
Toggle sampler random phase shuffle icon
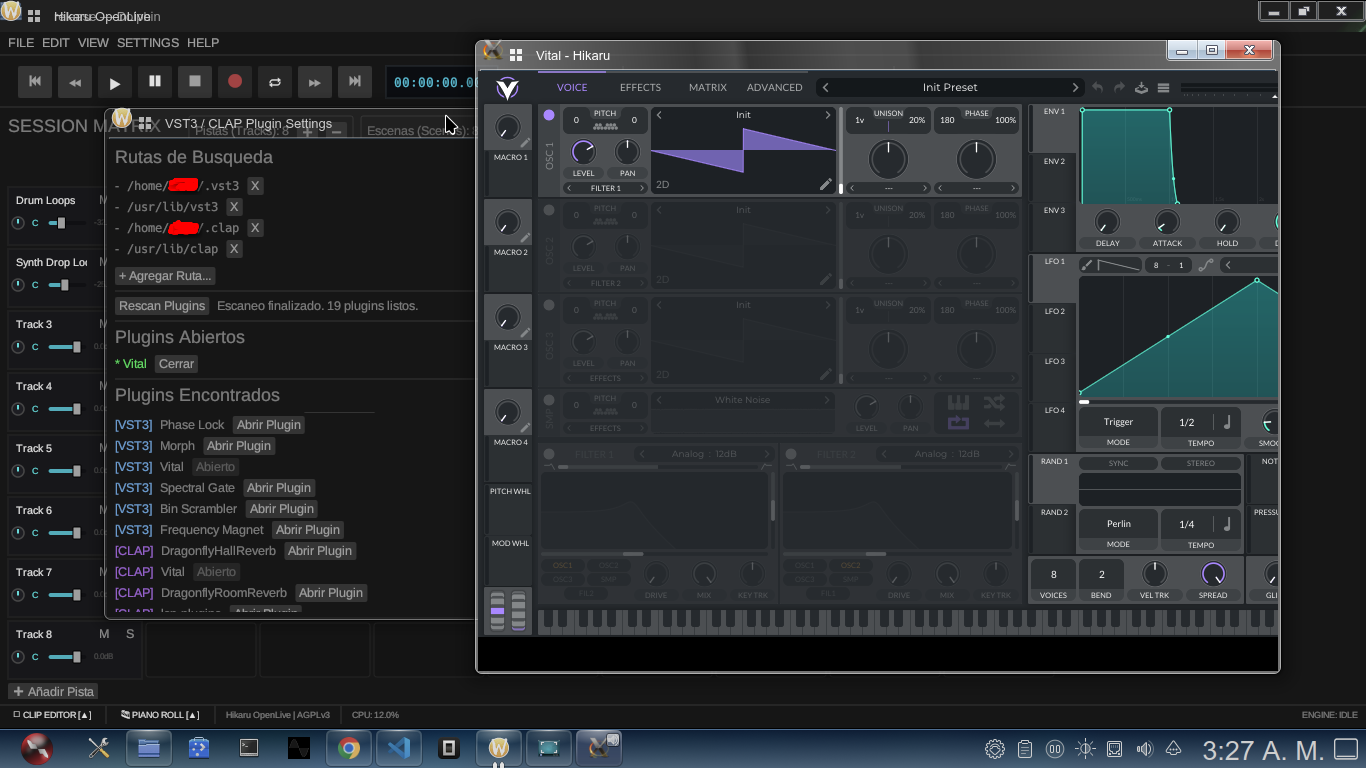994,402
